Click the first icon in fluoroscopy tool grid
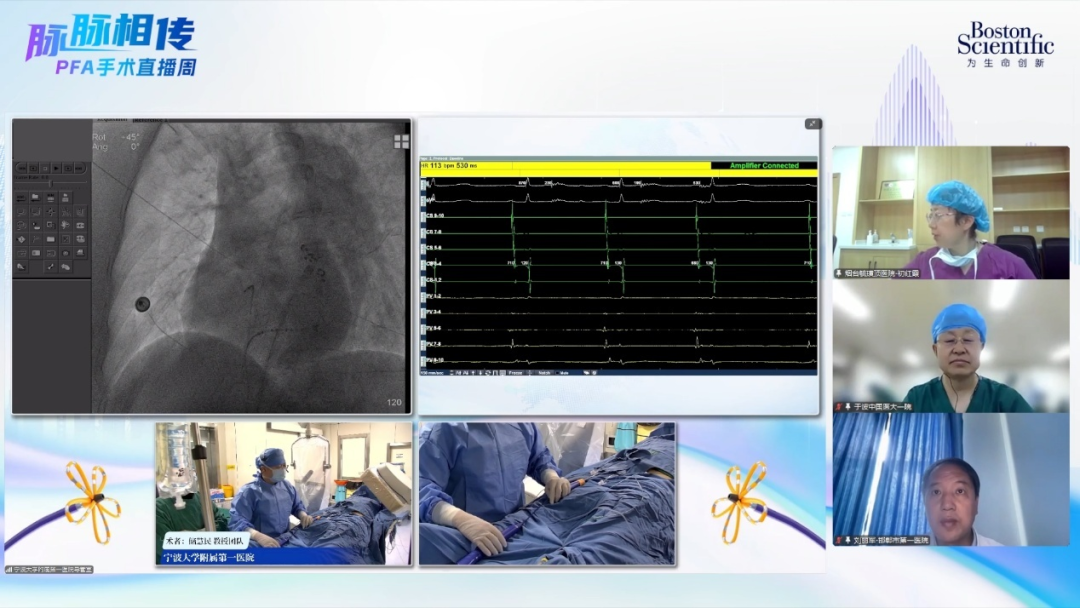 (x=21, y=198)
